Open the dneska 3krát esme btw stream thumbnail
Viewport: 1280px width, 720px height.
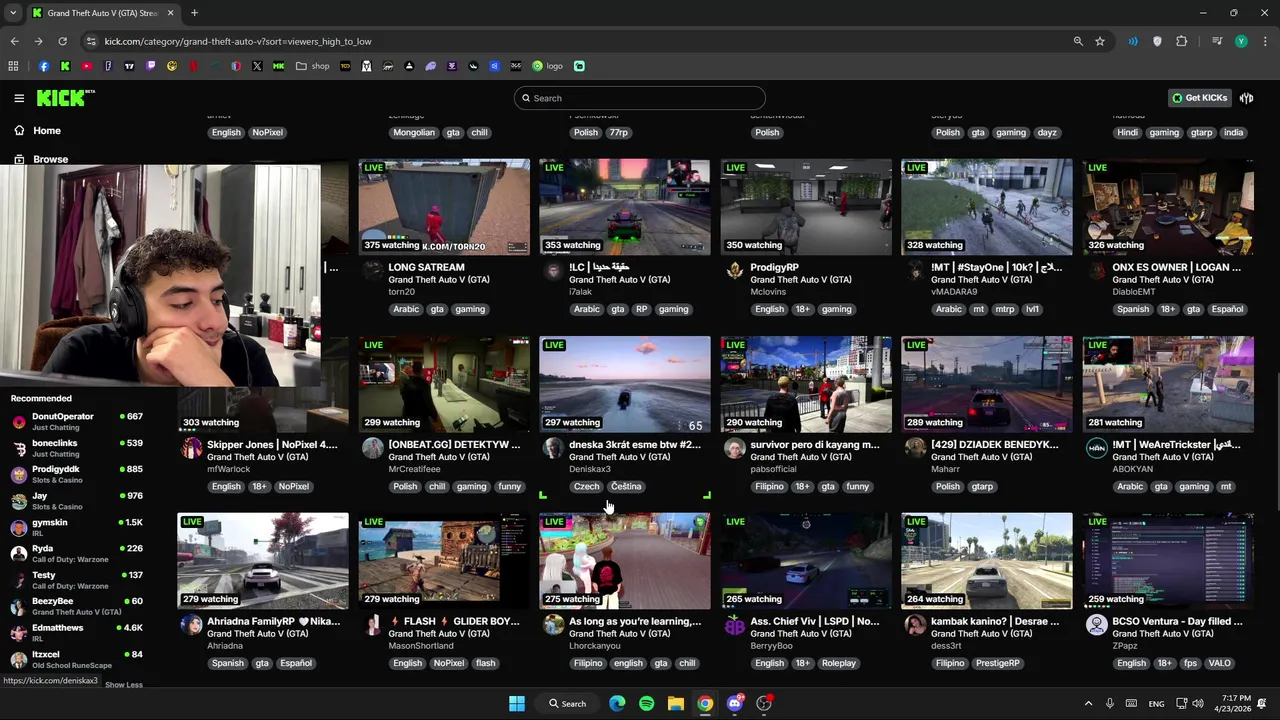[x=625, y=384]
